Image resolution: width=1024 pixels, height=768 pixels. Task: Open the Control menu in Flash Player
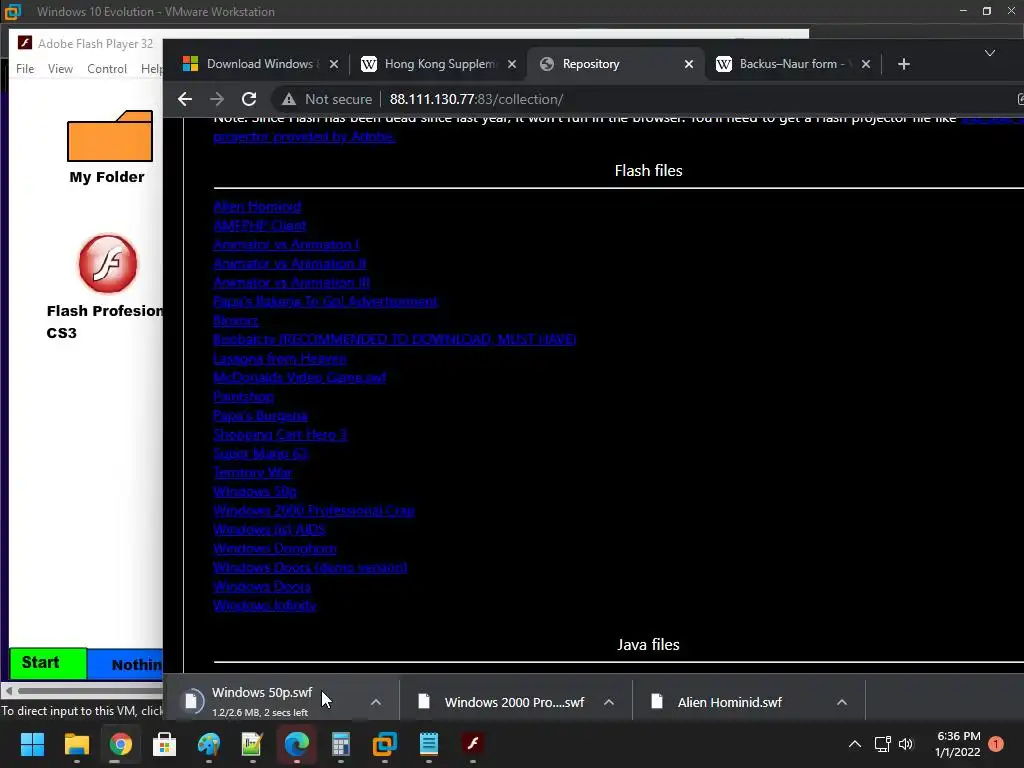(x=106, y=69)
